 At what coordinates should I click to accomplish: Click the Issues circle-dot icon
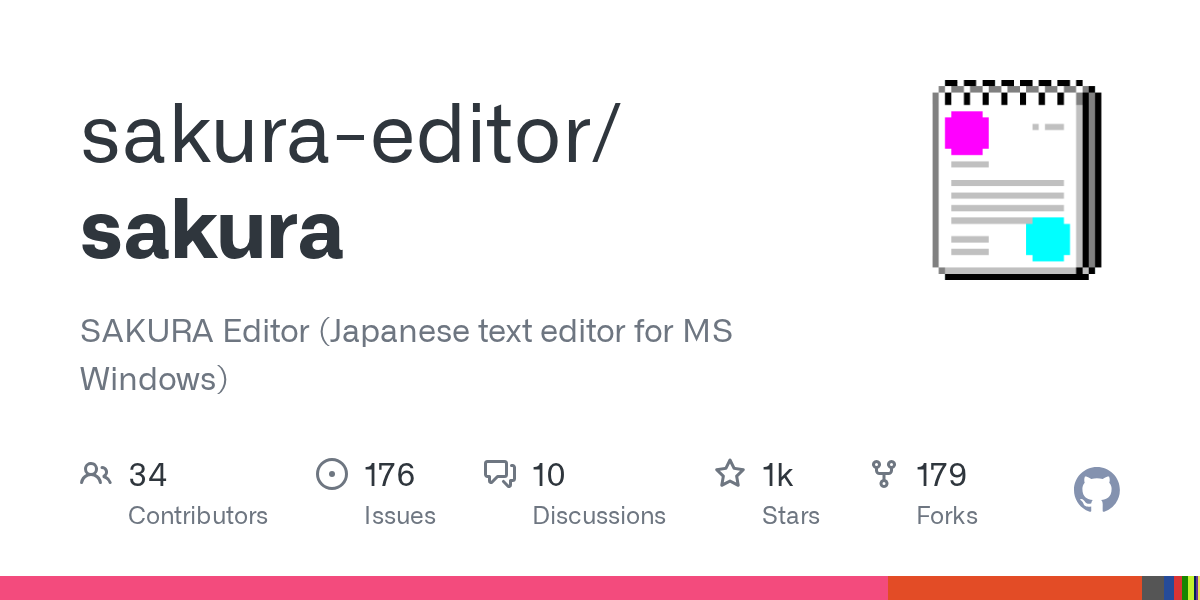331,474
